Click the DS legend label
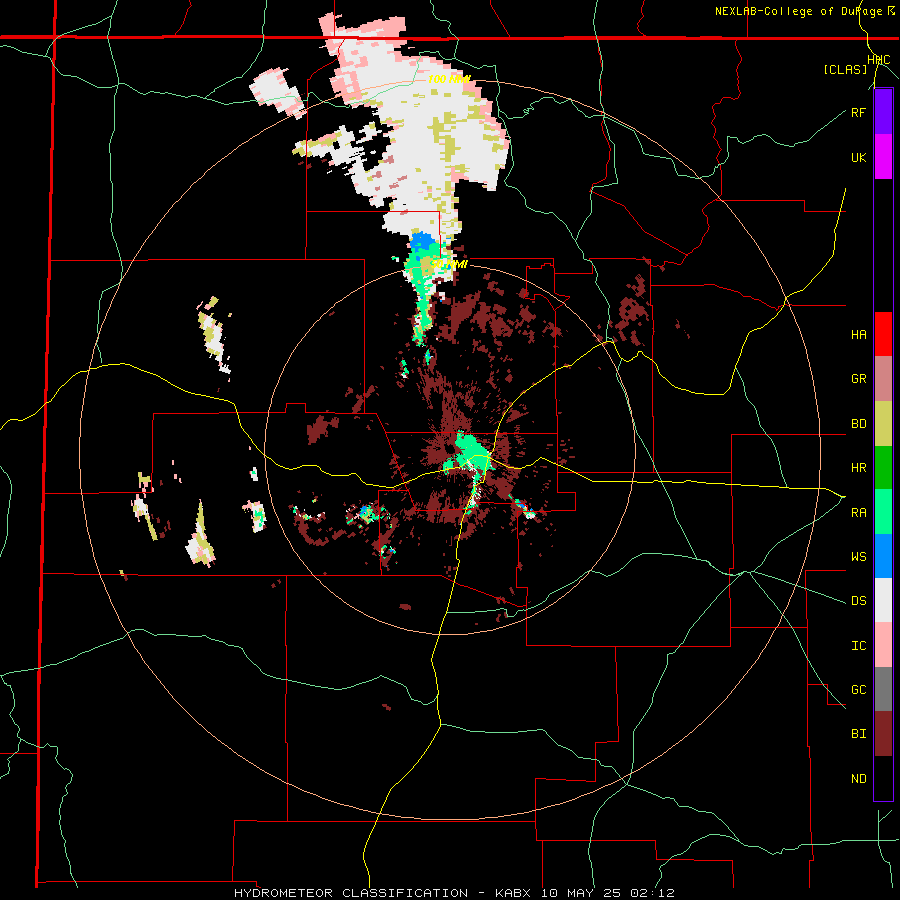Image resolution: width=900 pixels, height=900 pixels. (858, 601)
